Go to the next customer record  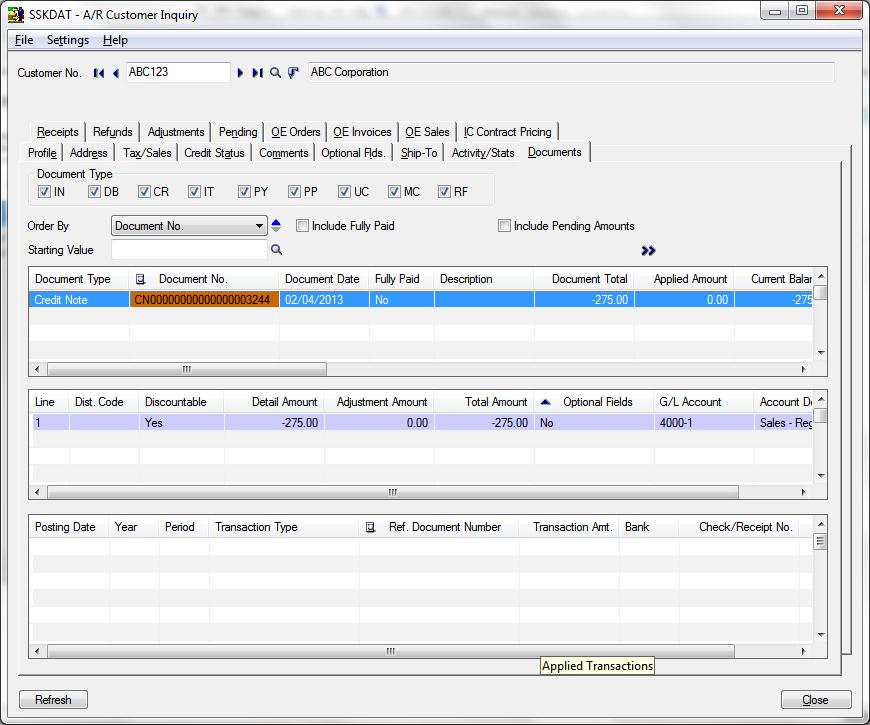click(x=240, y=73)
